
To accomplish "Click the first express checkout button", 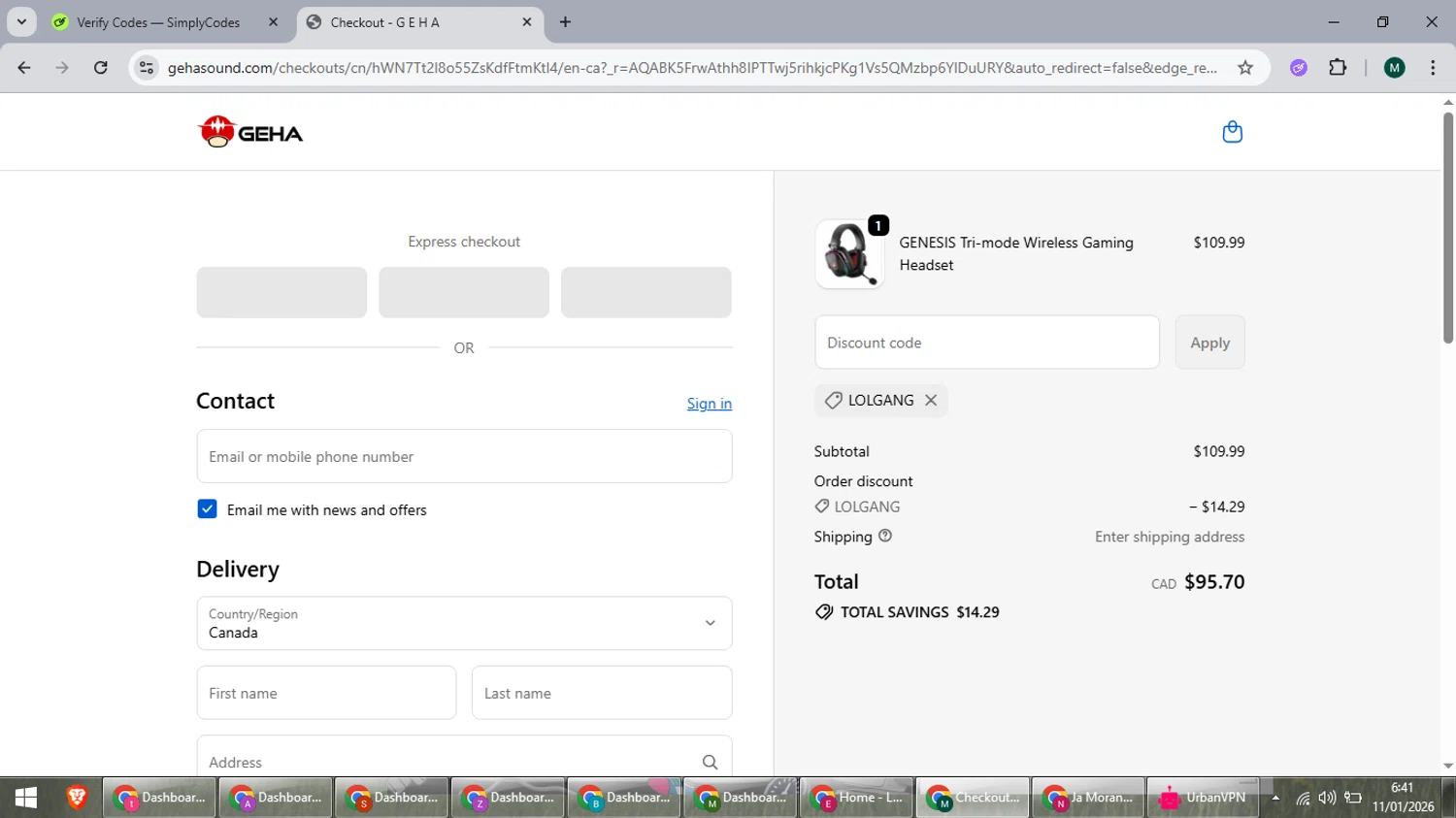I will tap(281, 292).
